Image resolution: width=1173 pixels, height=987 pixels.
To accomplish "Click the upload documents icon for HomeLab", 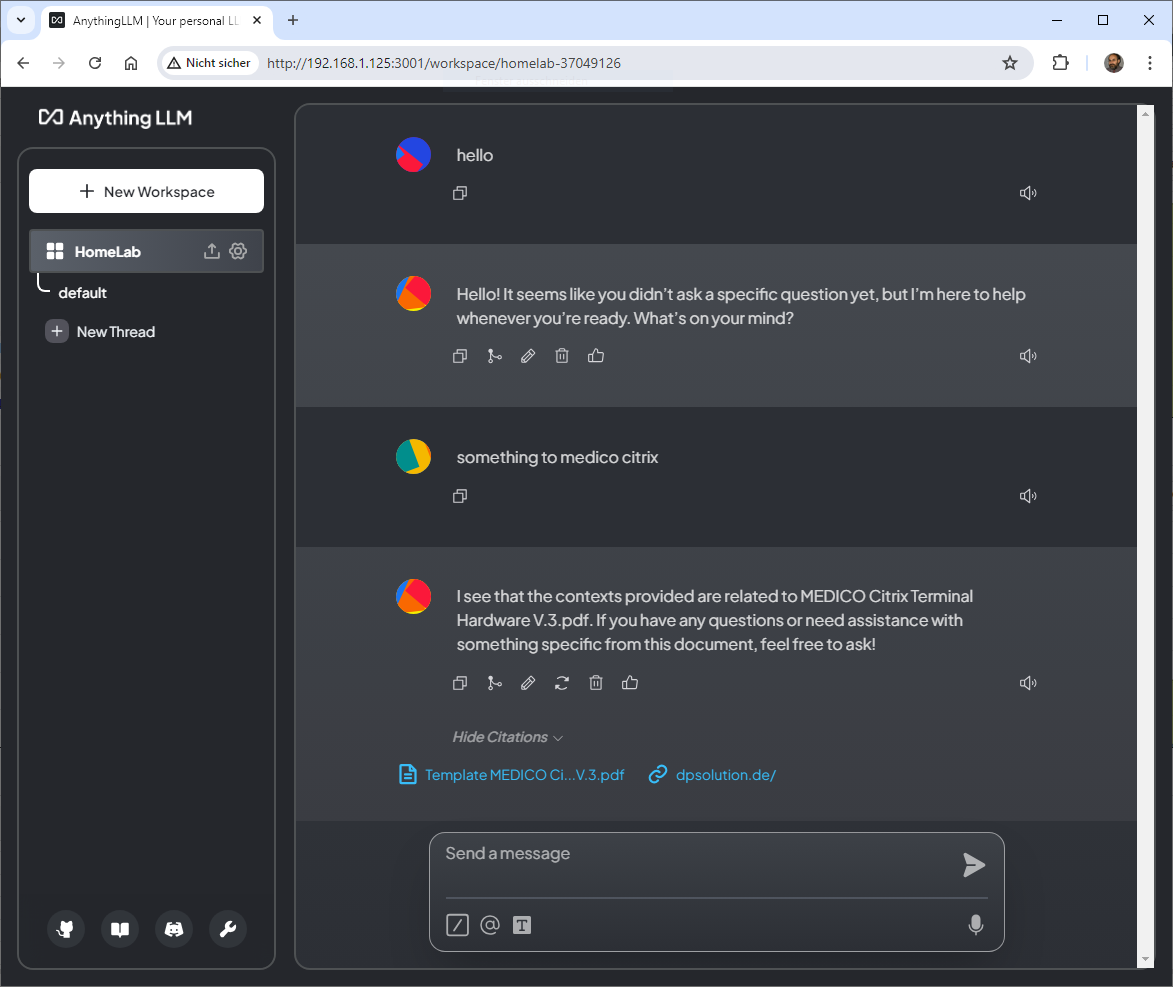I will 211,251.
